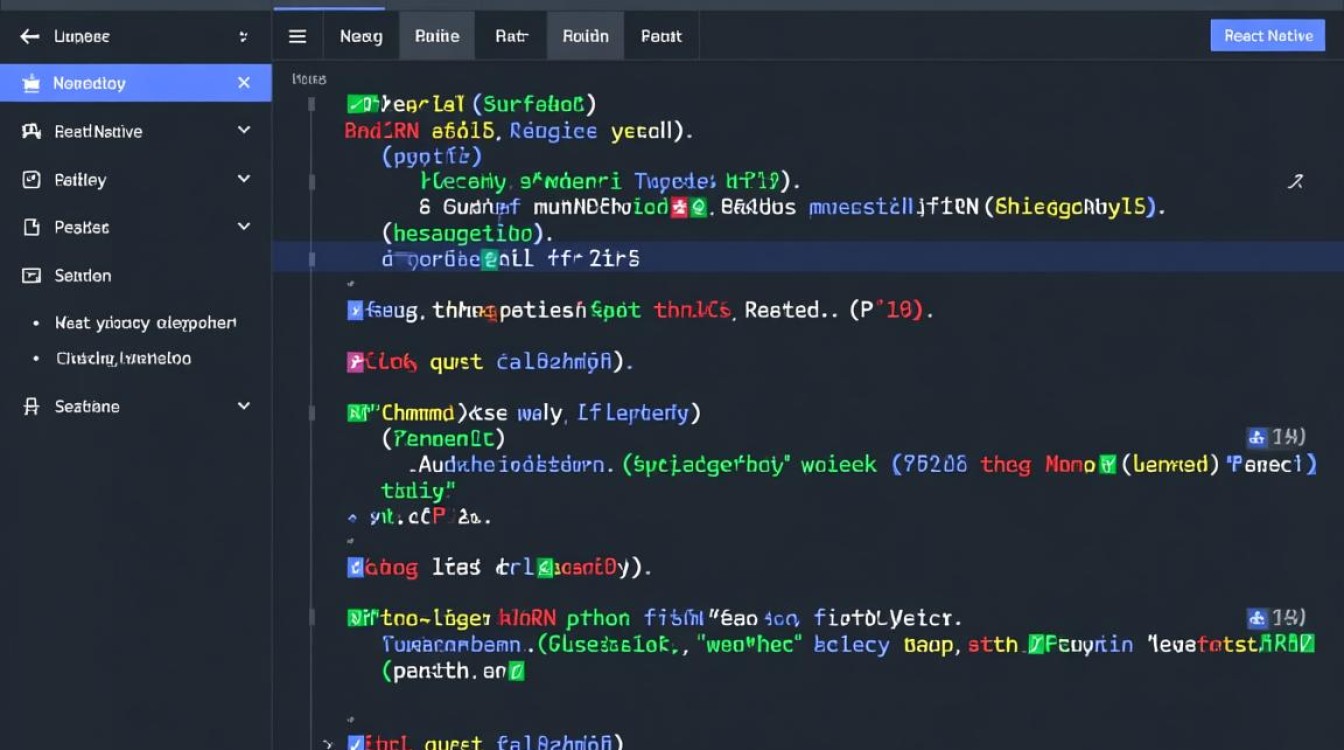Toggle the blue checkbox on the bottom code line
Screen dimensions: 1344x750
pyautogui.click(x=355, y=742)
